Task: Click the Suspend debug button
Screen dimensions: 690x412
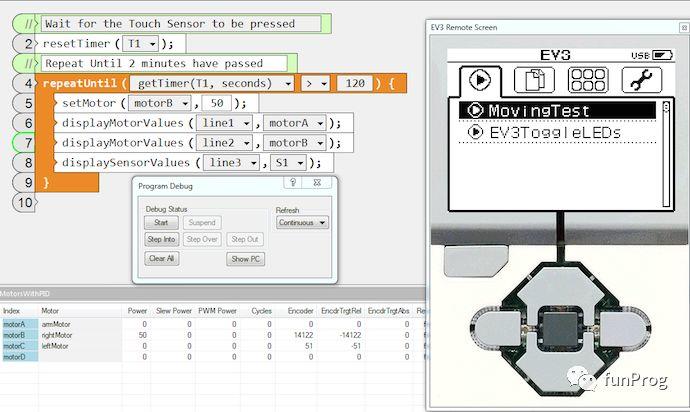Action: click(x=202, y=223)
